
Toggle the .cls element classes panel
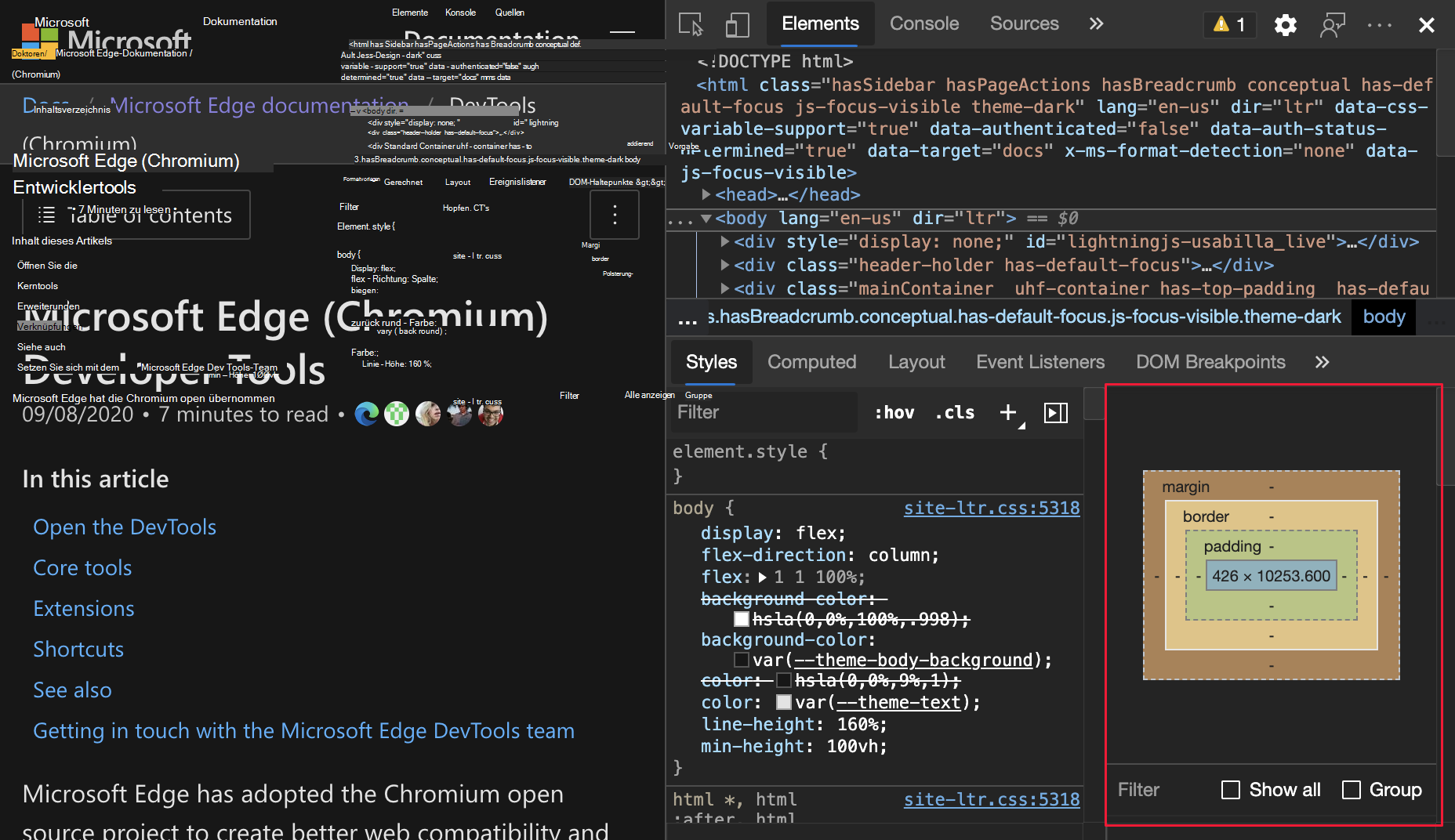coord(955,413)
